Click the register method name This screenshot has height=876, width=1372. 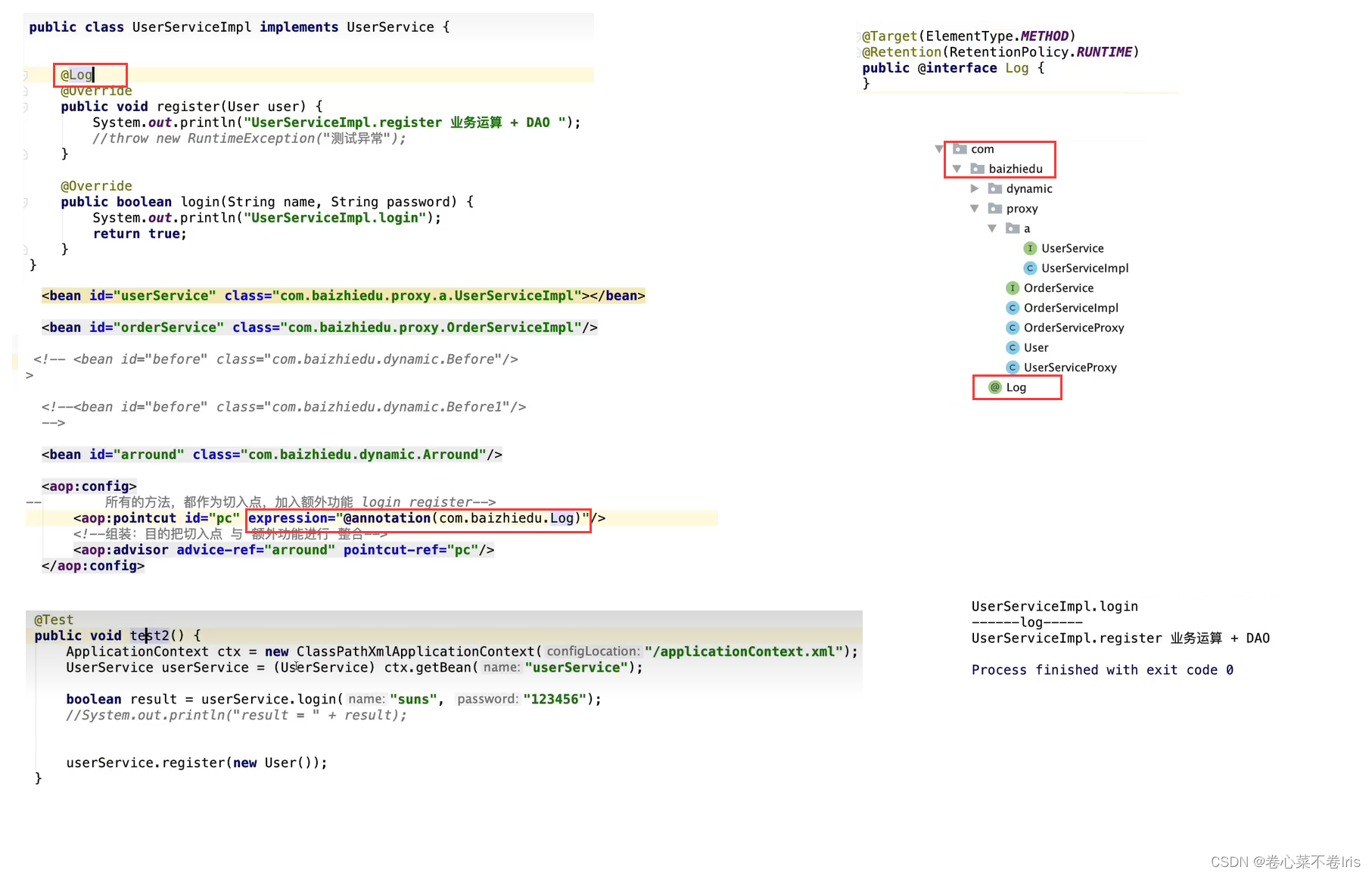coord(188,107)
